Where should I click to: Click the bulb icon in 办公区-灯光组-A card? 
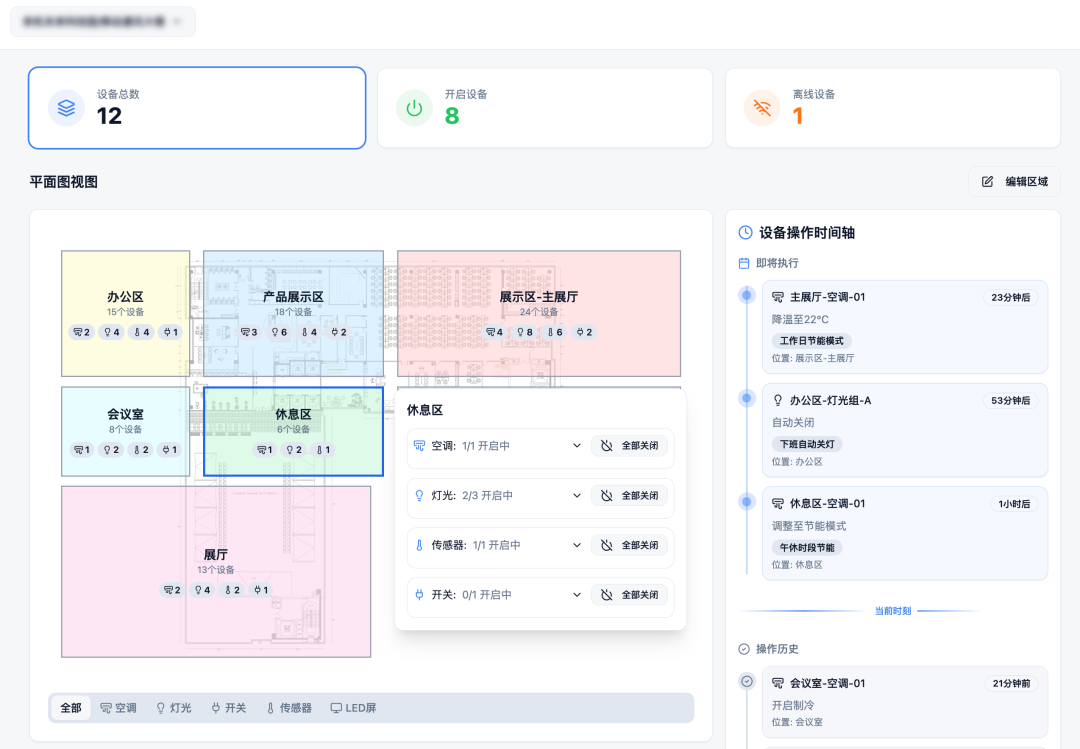coord(778,400)
